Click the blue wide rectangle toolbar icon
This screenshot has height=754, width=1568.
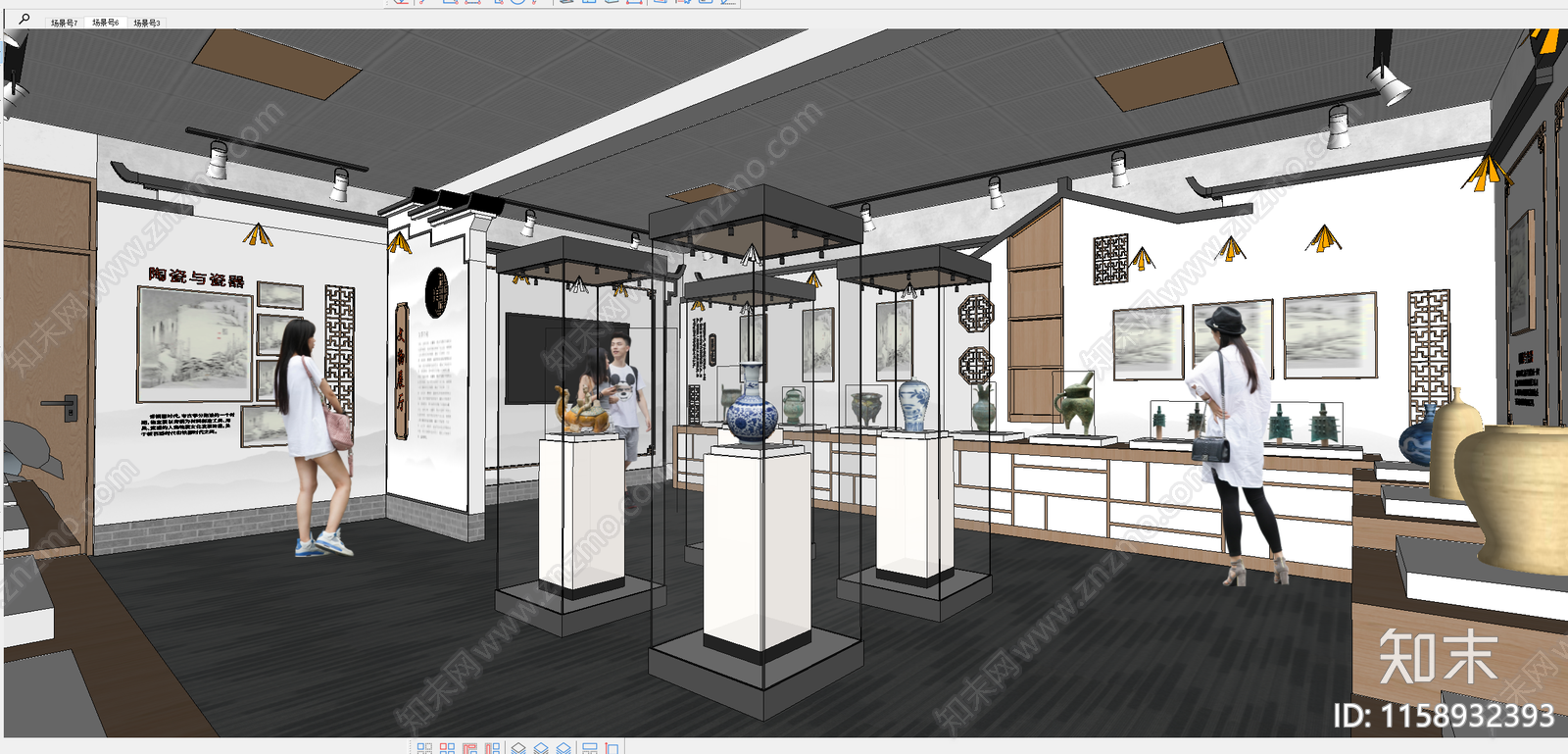click(x=590, y=748)
